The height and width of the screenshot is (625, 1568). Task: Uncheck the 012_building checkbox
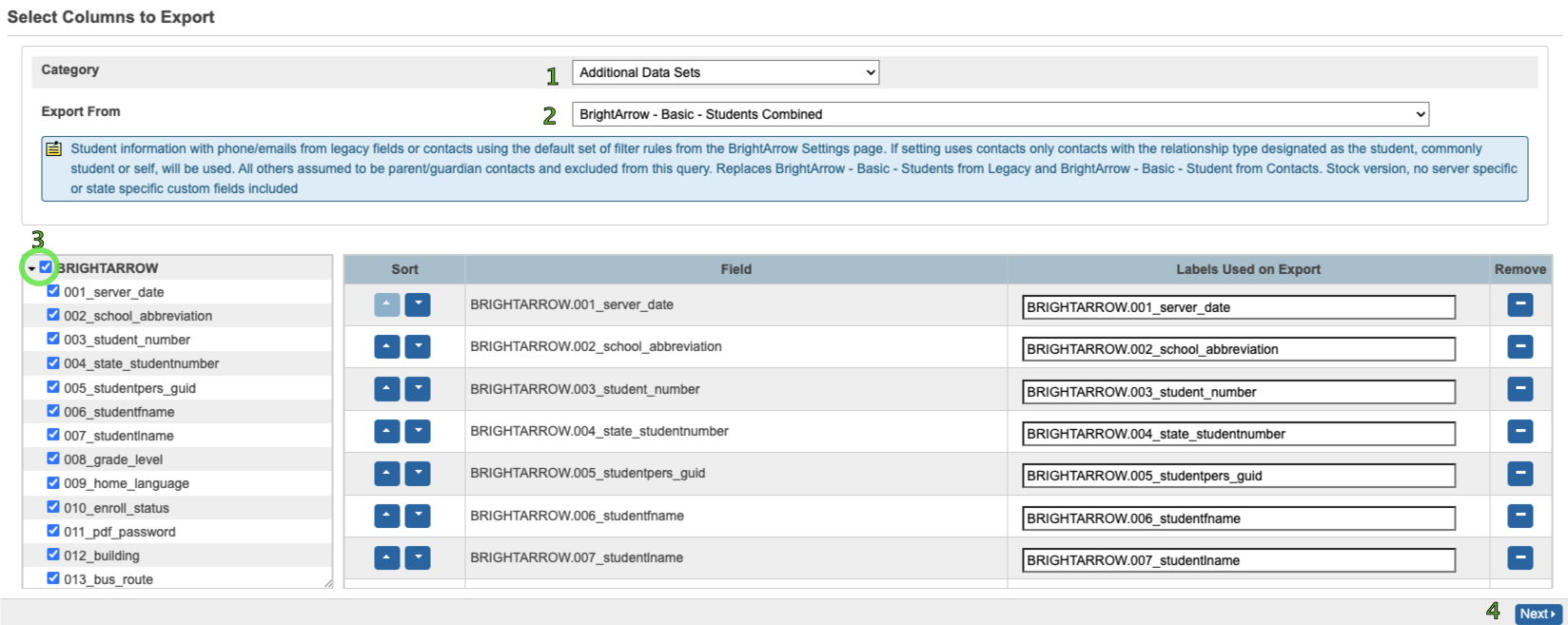coord(53,555)
